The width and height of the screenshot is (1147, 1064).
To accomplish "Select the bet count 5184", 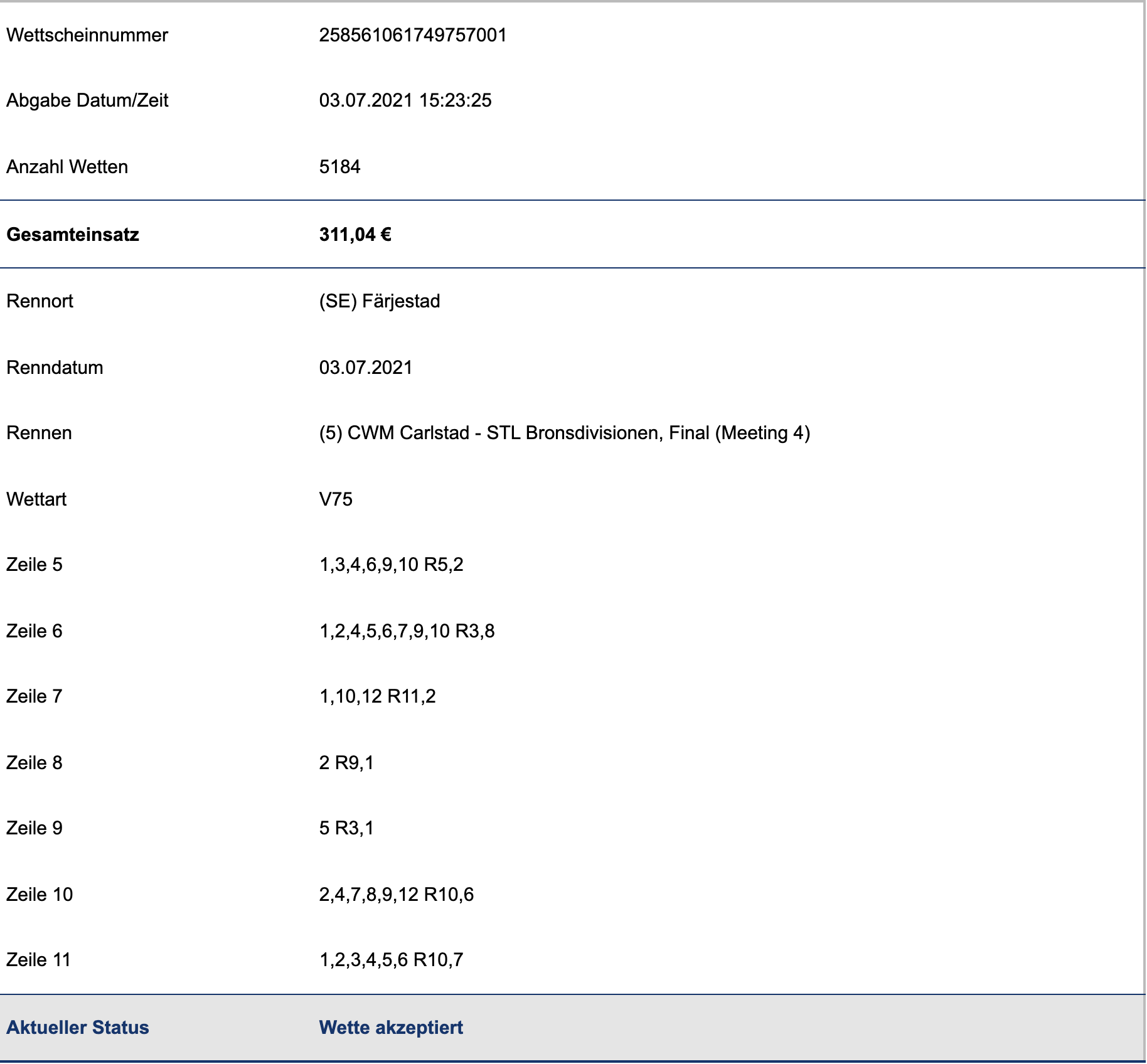I will pyautogui.click(x=340, y=167).
